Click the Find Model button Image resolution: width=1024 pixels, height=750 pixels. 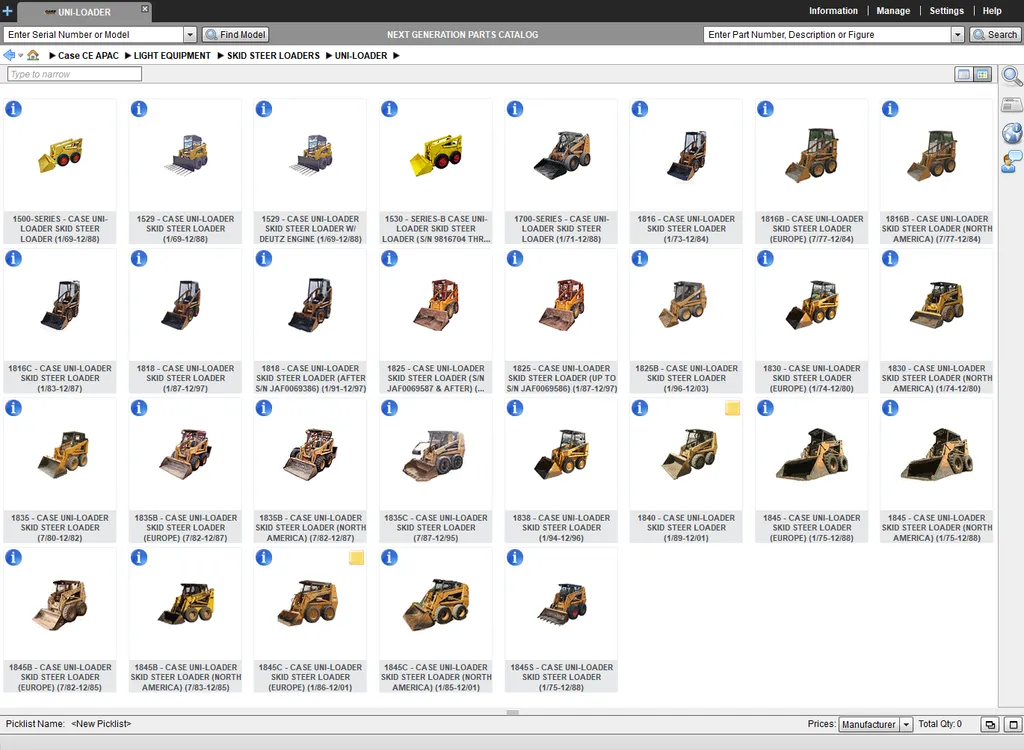pyautogui.click(x=236, y=35)
